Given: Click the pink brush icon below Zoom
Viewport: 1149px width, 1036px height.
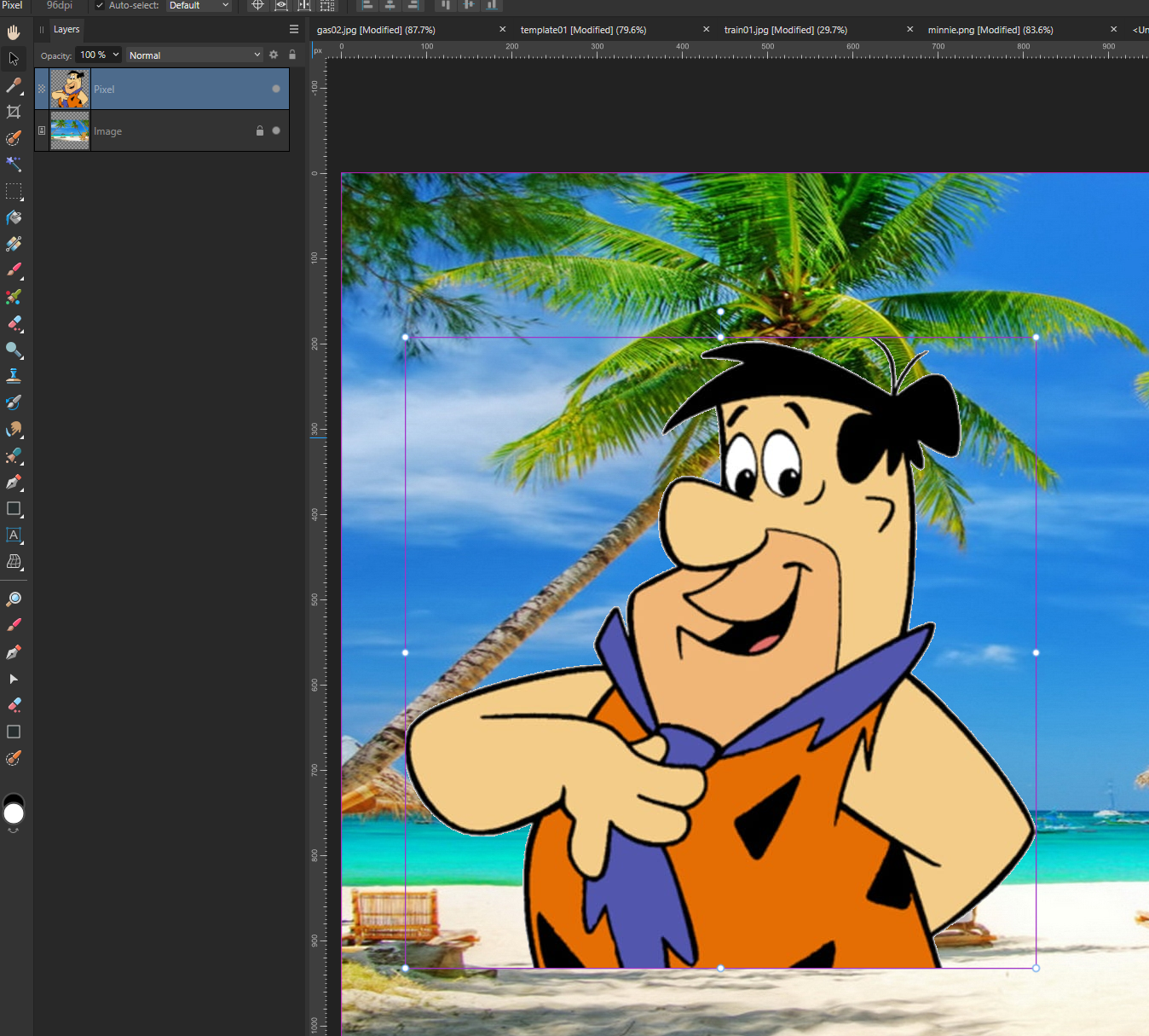Looking at the screenshot, I should pyautogui.click(x=14, y=625).
